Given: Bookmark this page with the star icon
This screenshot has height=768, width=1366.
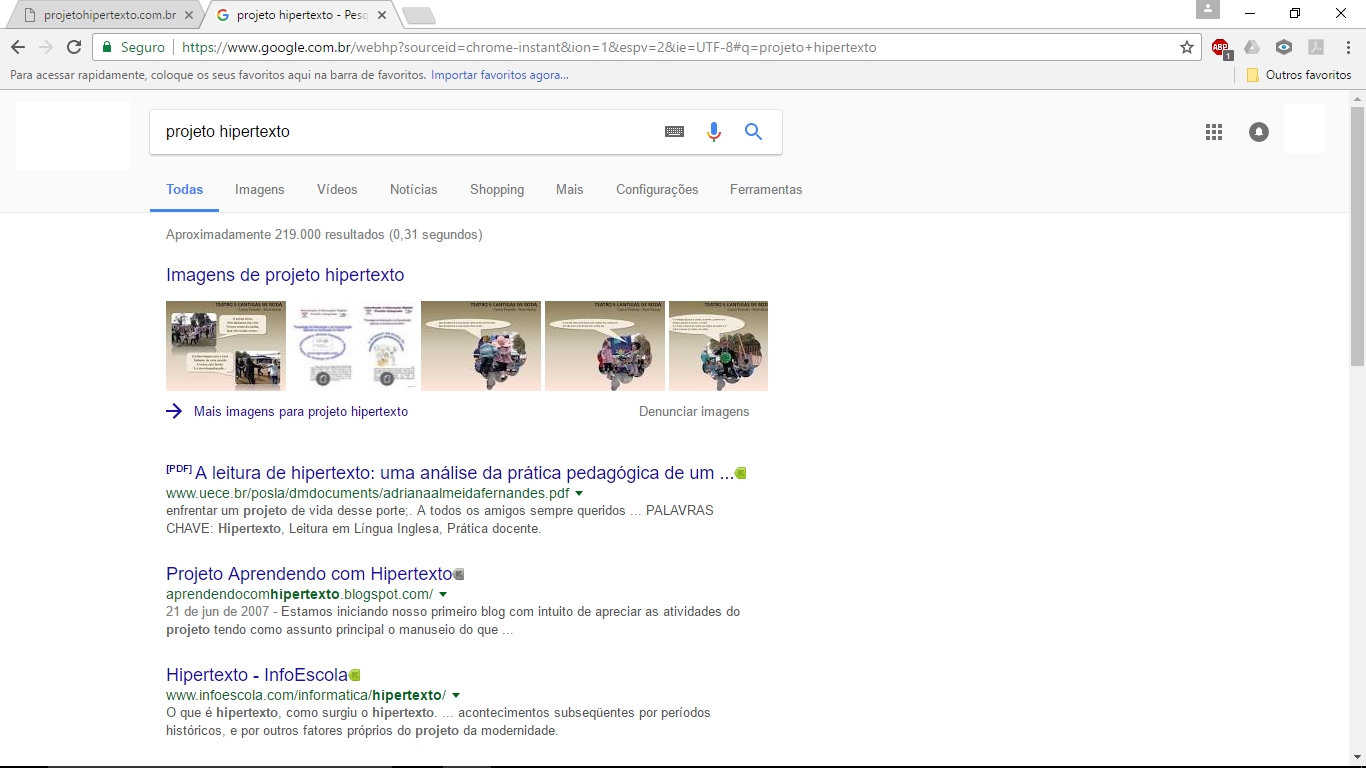Looking at the screenshot, I should [1187, 47].
